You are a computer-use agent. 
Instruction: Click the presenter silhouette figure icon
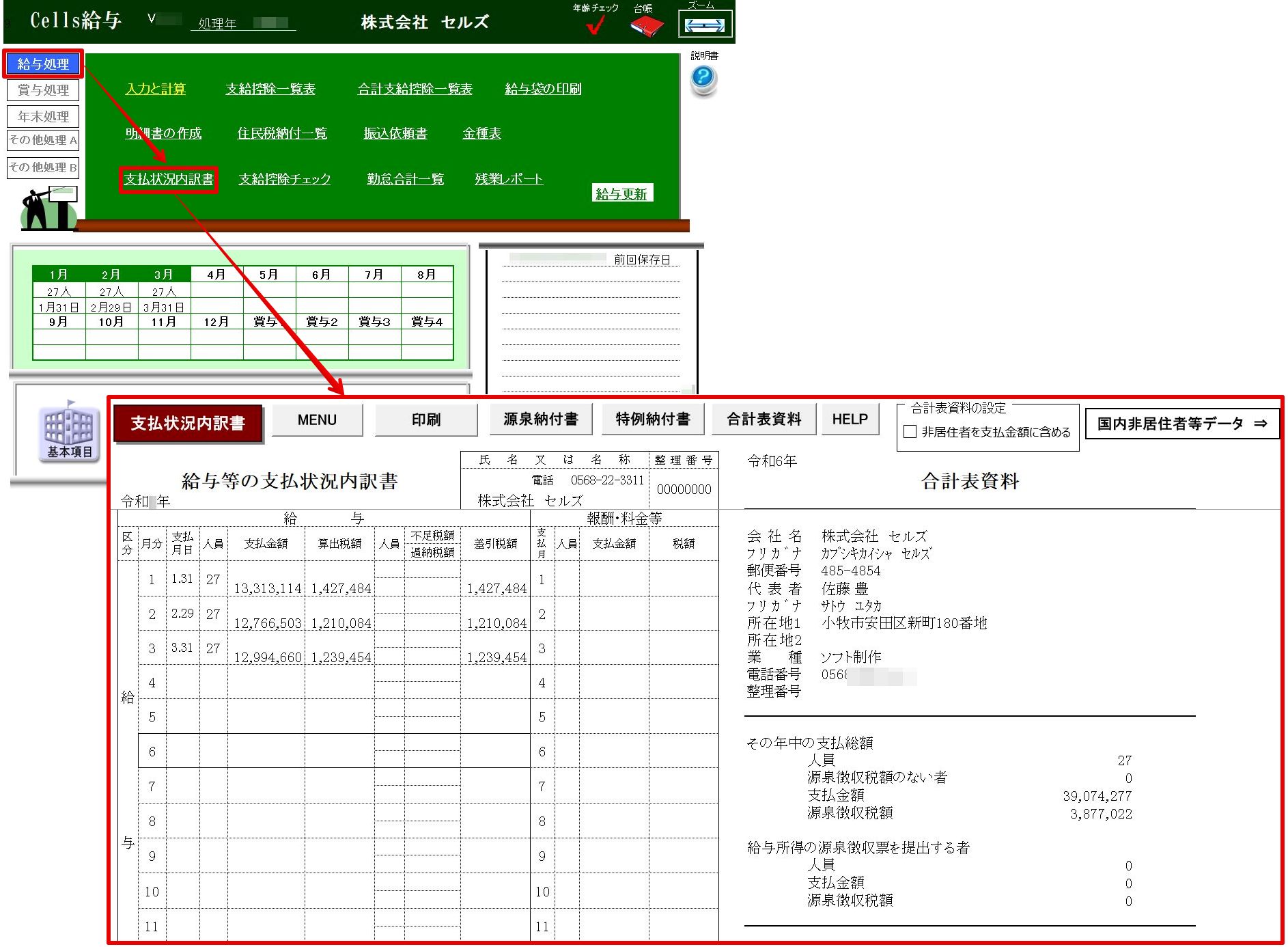click(x=48, y=209)
